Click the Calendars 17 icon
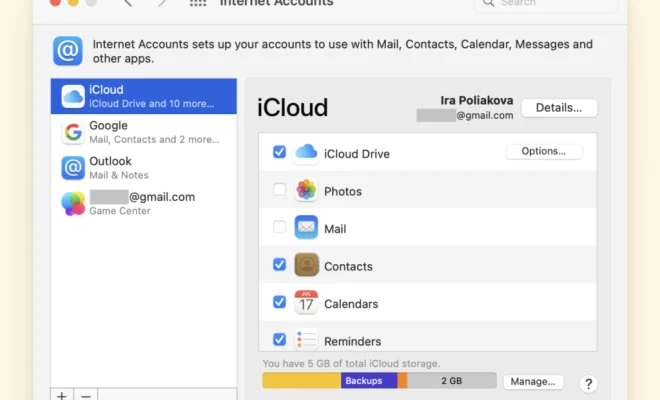This screenshot has height=400, width=660. coord(306,302)
